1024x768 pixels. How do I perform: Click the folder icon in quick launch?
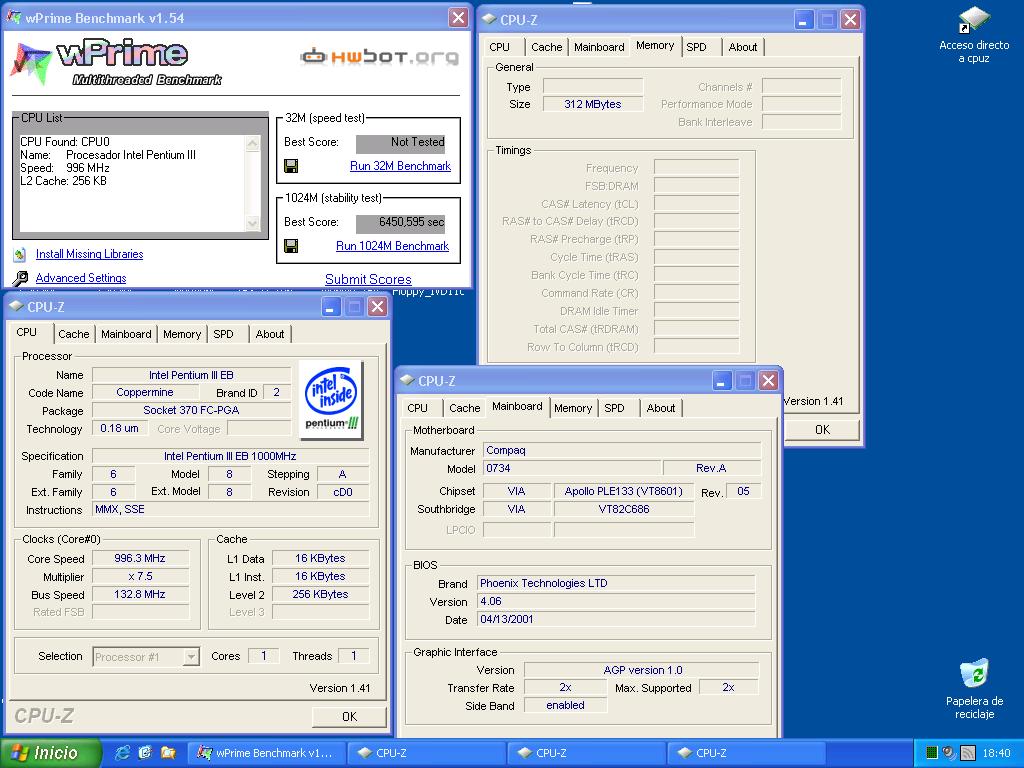pos(168,753)
